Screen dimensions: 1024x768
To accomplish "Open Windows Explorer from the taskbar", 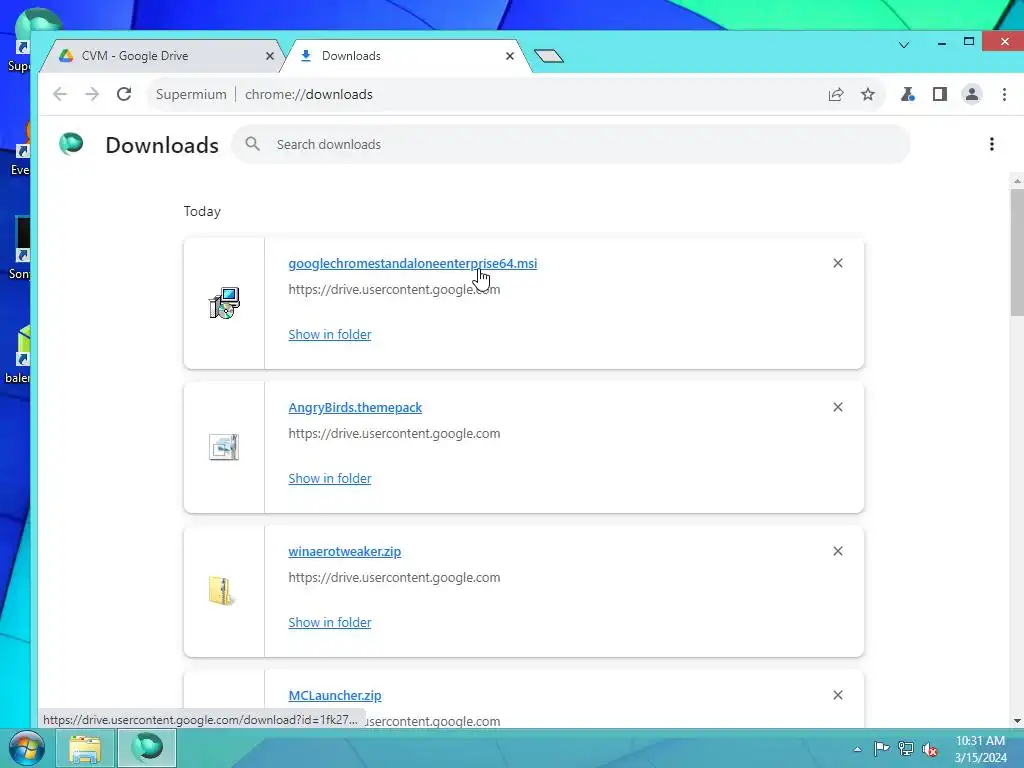I will 85,748.
